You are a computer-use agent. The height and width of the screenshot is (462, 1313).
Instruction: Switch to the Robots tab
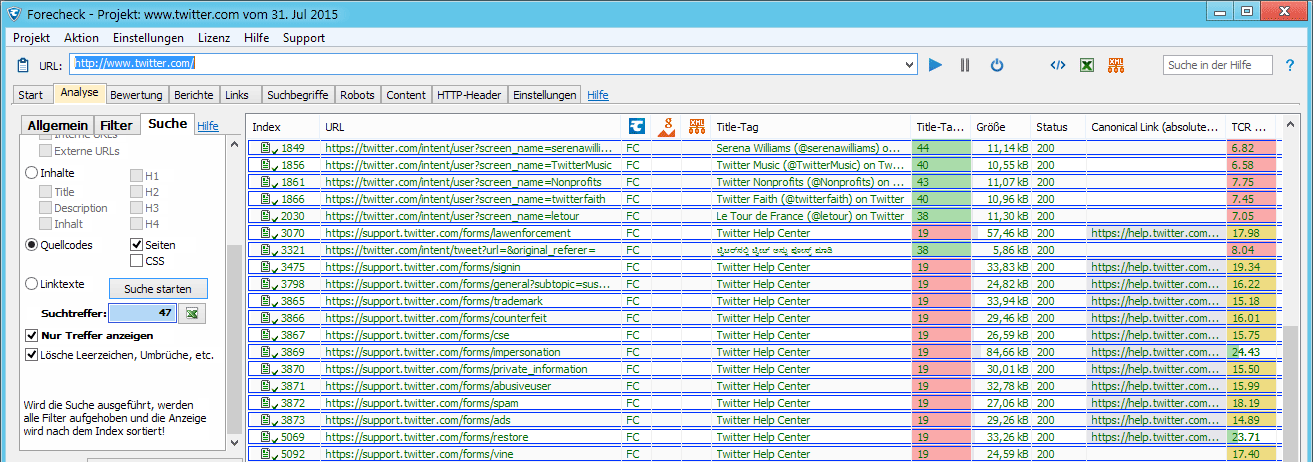click(358, 95)
